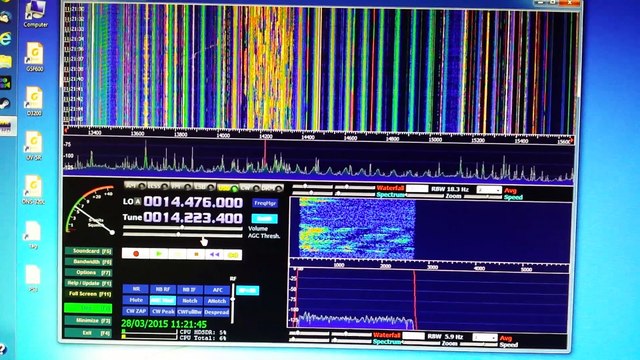This screenshot has width=640, height=360.
Task: Toggle the ANotch auto notch filter
Action: click(217, 301)
